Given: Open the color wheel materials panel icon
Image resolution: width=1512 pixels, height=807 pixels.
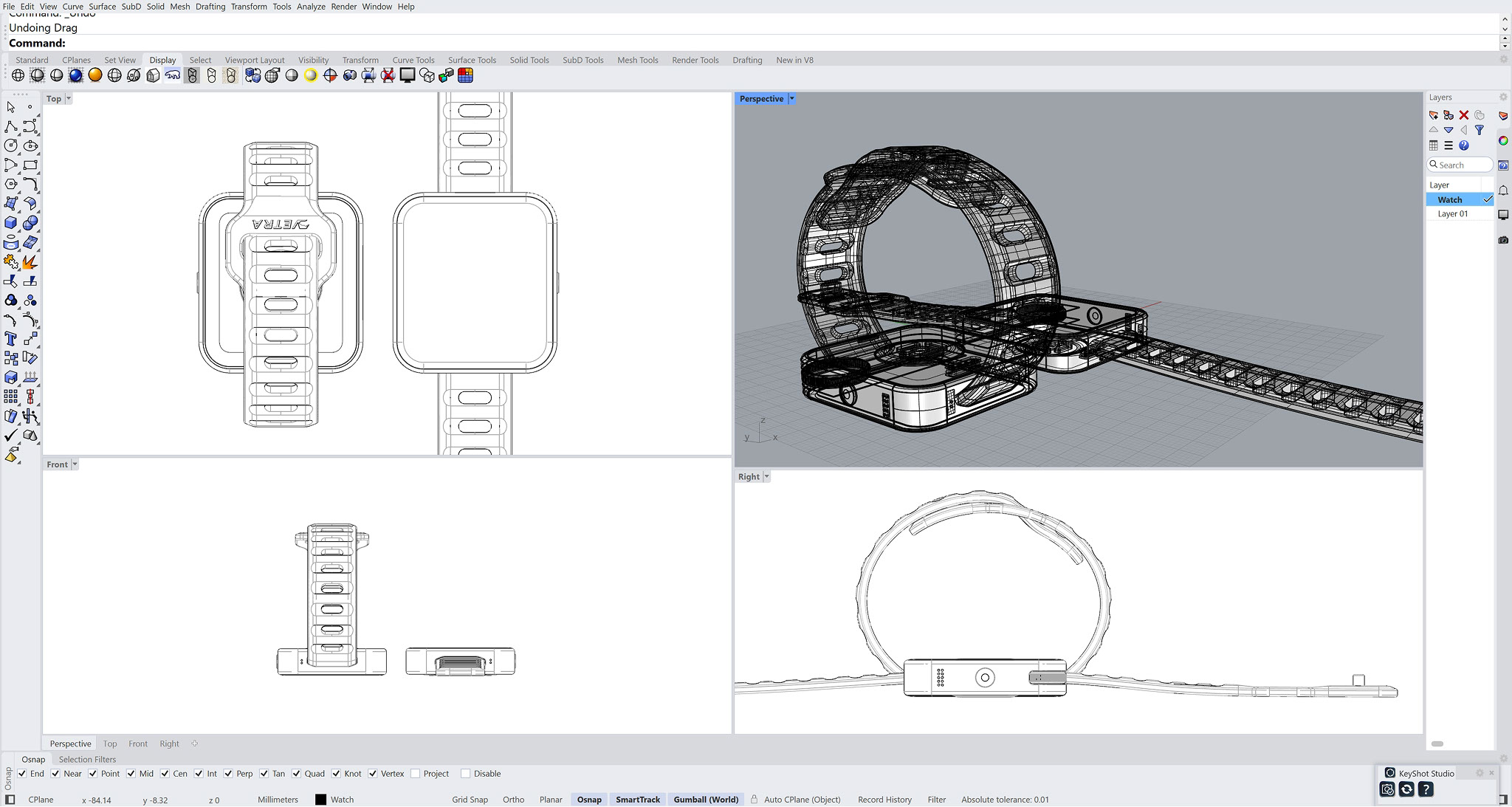Looking at the screenshot, I should [x=1503, y=141].
